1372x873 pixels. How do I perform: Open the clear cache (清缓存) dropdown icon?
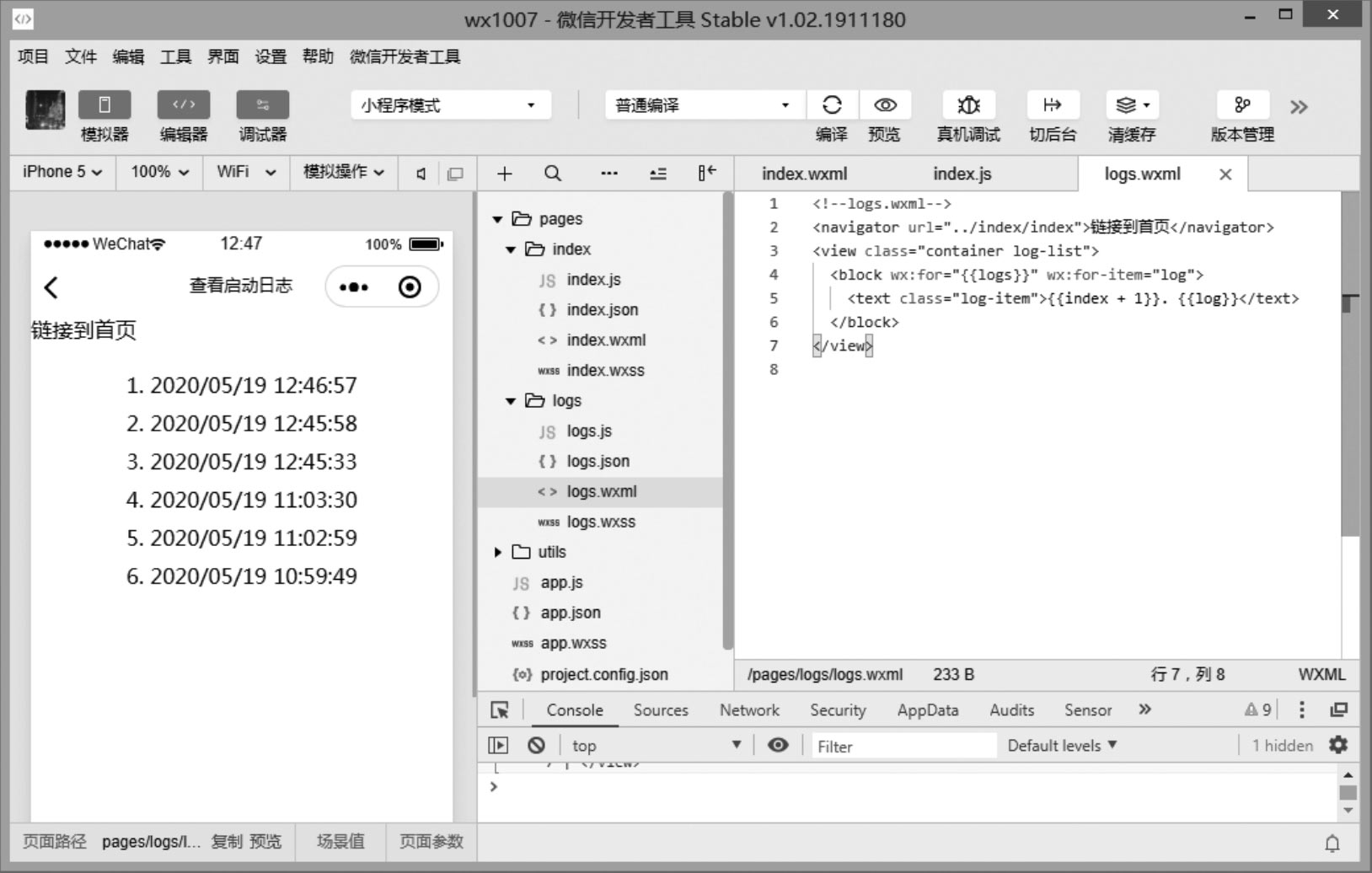1132,105
